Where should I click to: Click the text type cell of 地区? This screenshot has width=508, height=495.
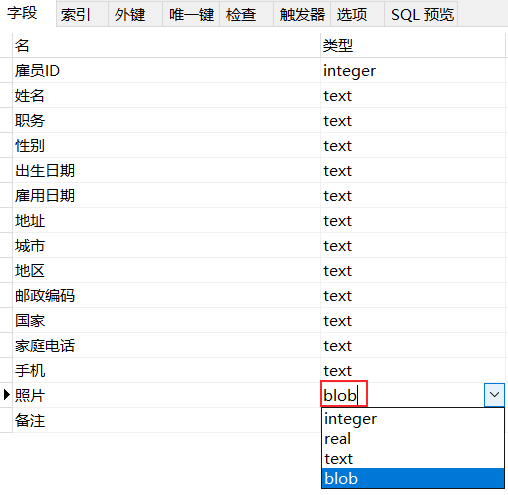point(413,270)
